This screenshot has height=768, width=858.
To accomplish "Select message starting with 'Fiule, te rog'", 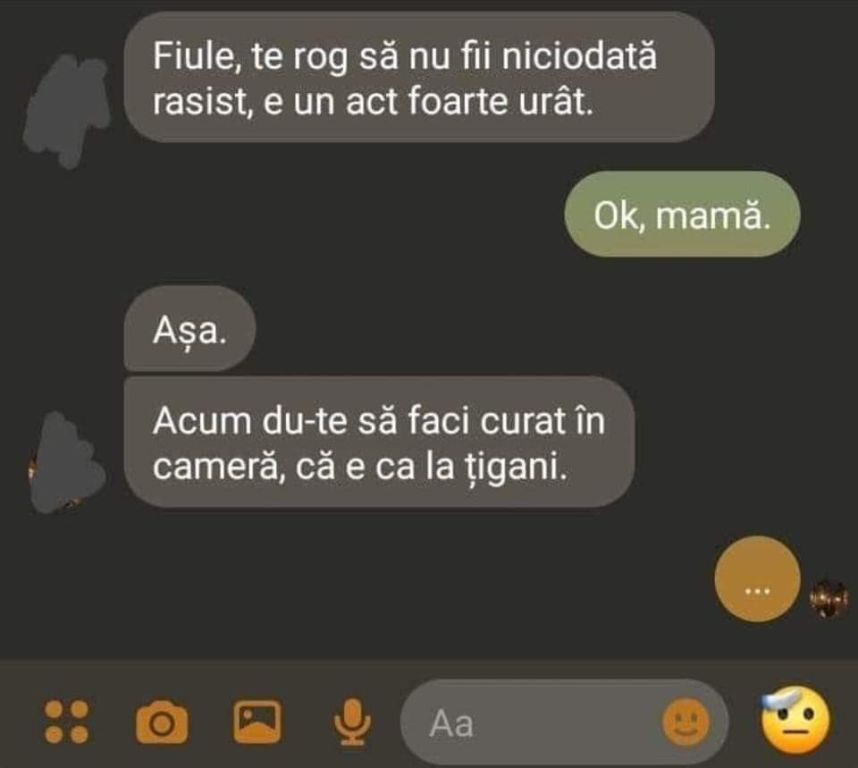I will tap(419, 78).
